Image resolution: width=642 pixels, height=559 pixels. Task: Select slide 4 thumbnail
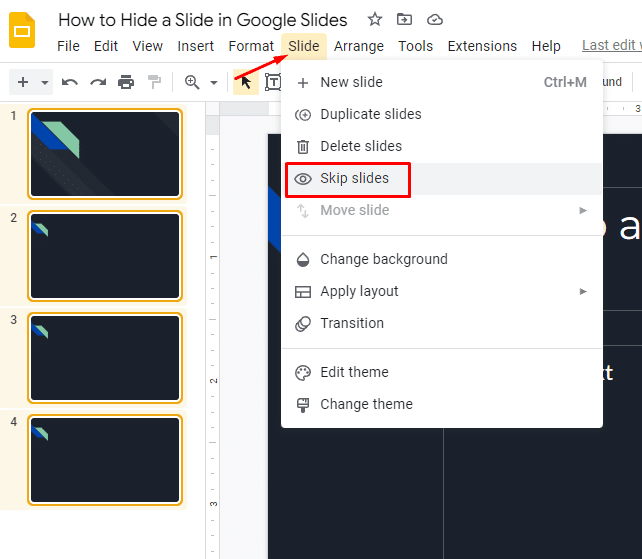point(105,460)
